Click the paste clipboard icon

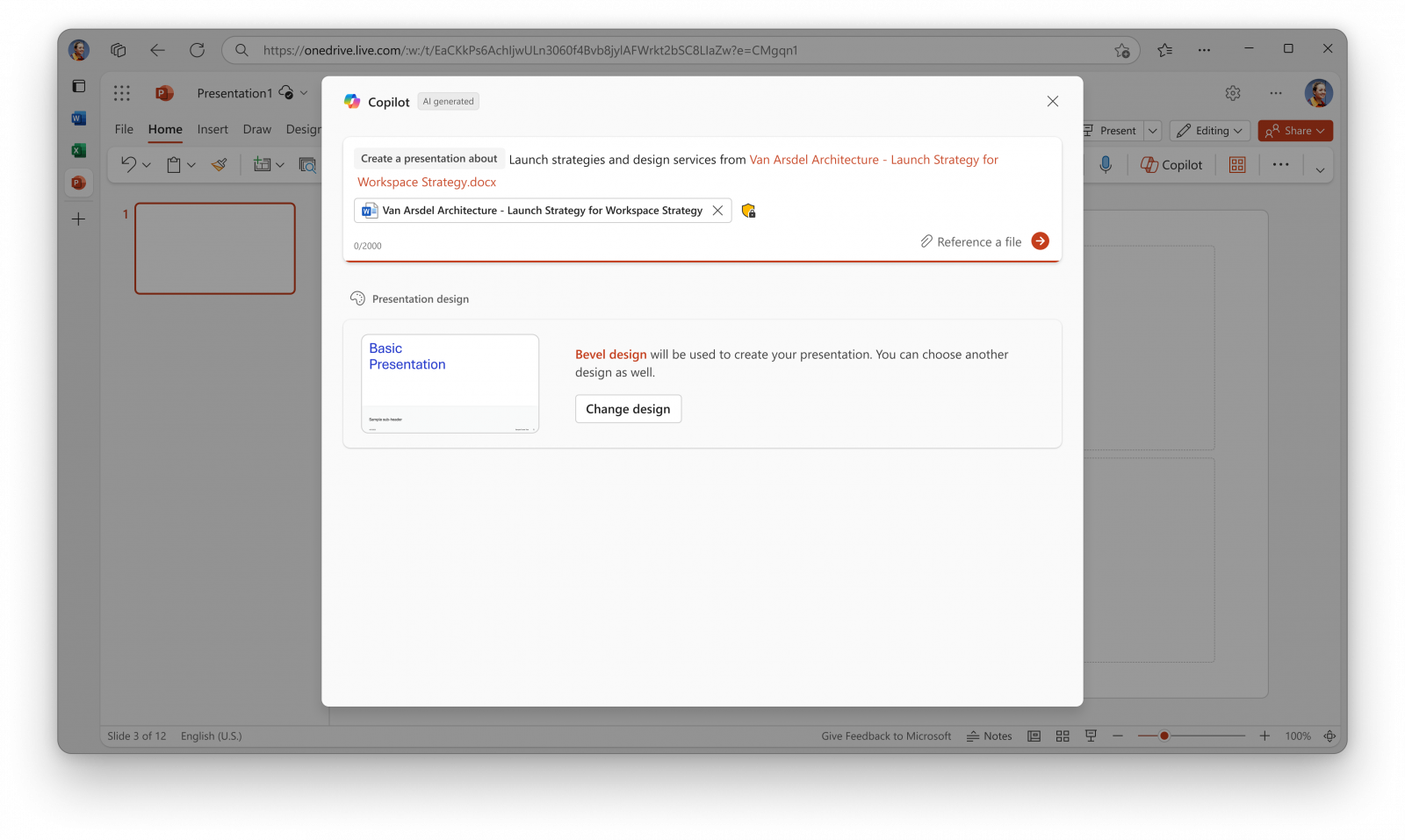174,164
